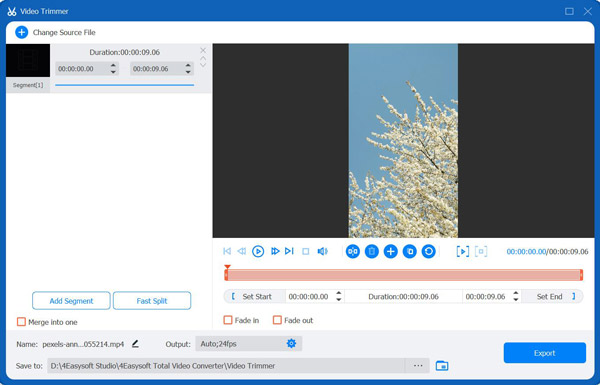Screen dimensions: 600x385
Task: Click the left trim handle of the timeline
Action: pos(226,275)
